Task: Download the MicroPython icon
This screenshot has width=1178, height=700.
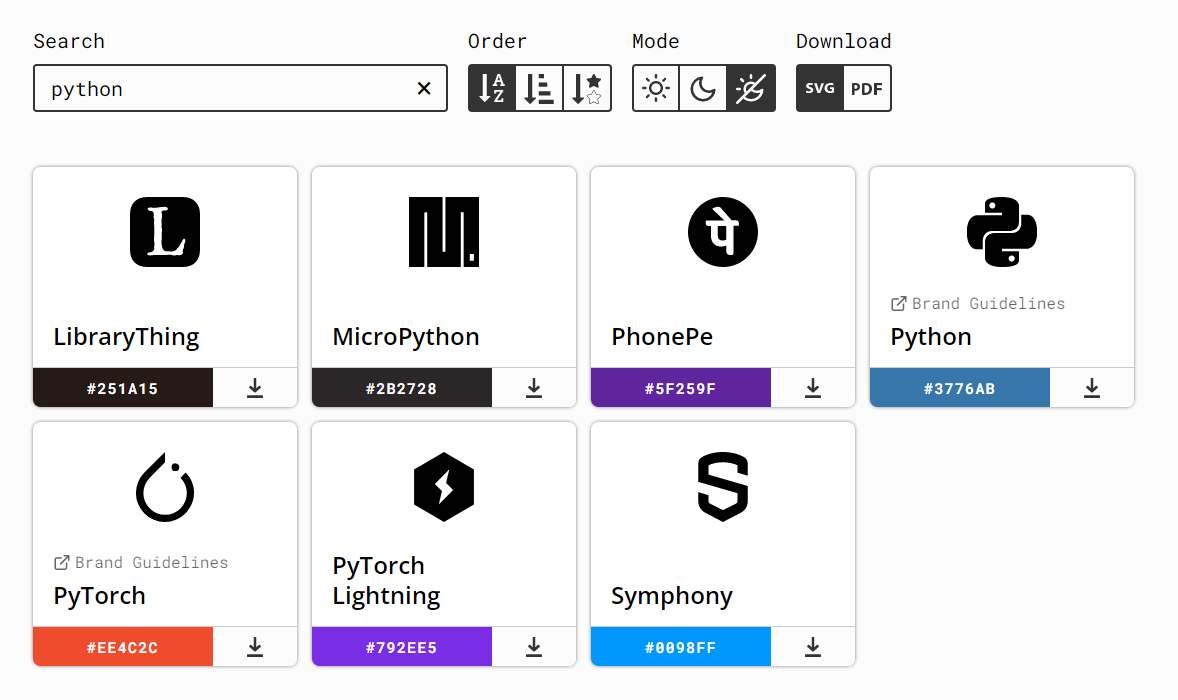Action: pos(534,388)
